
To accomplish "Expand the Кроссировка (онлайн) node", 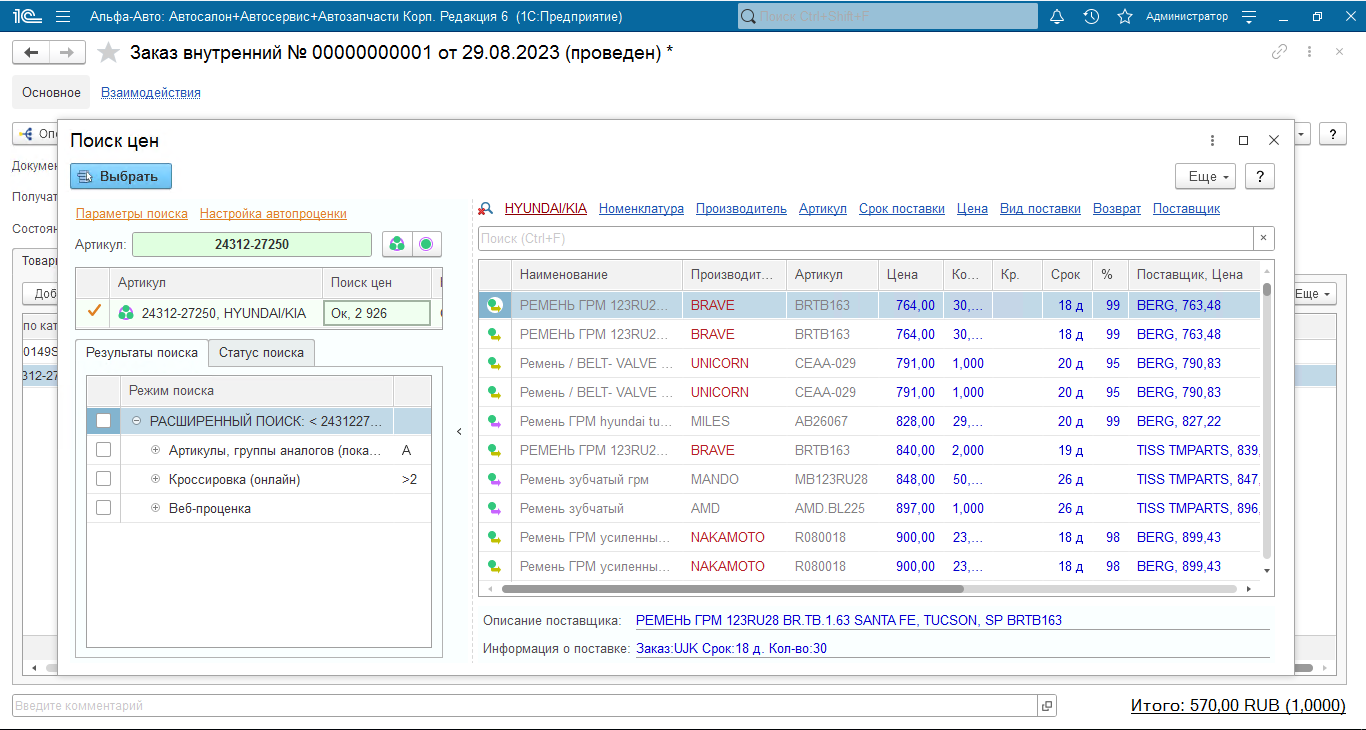I will tap(155, 479).
